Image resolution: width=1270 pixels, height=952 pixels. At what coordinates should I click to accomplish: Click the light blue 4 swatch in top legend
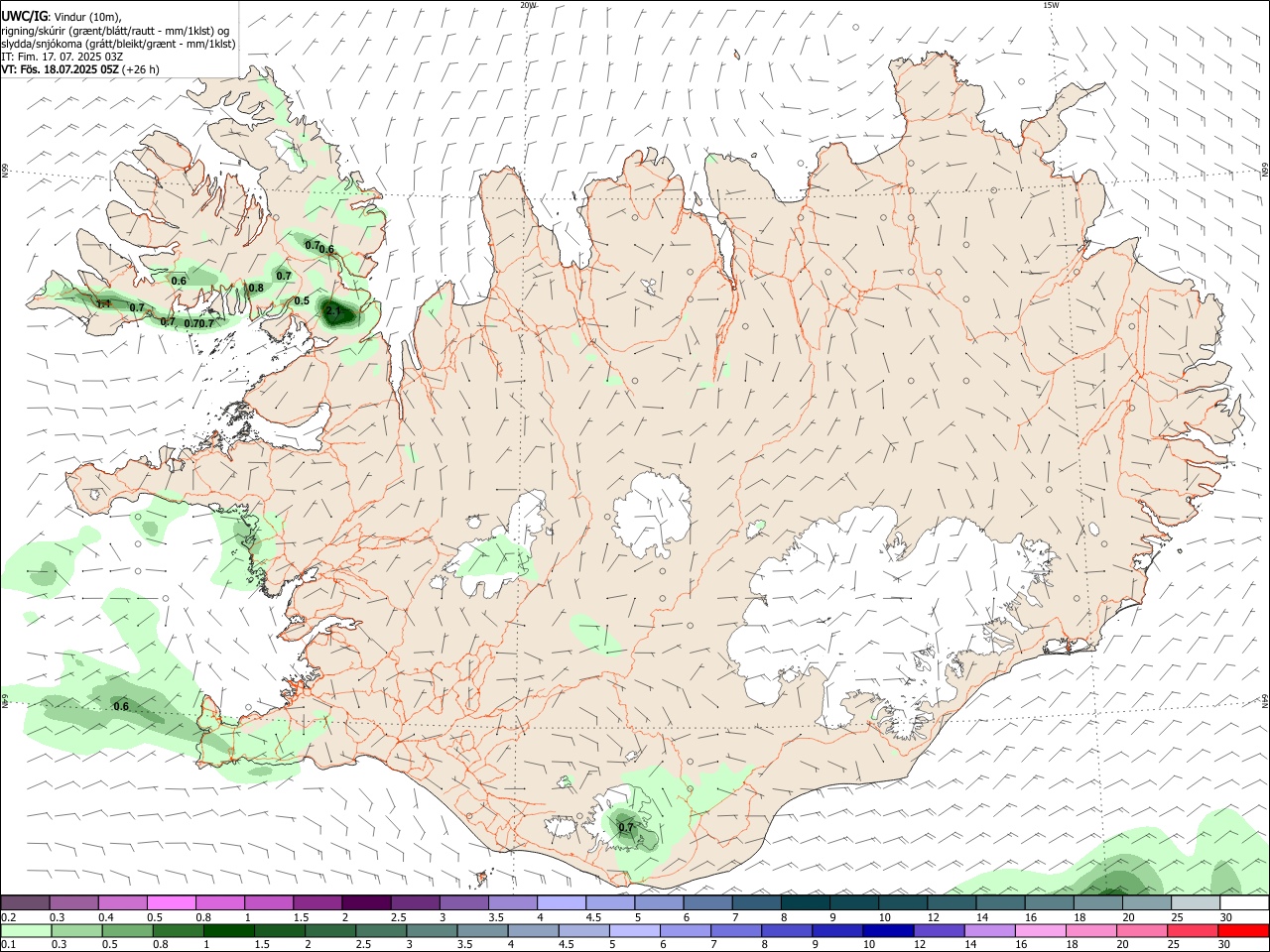click(562, 902)
